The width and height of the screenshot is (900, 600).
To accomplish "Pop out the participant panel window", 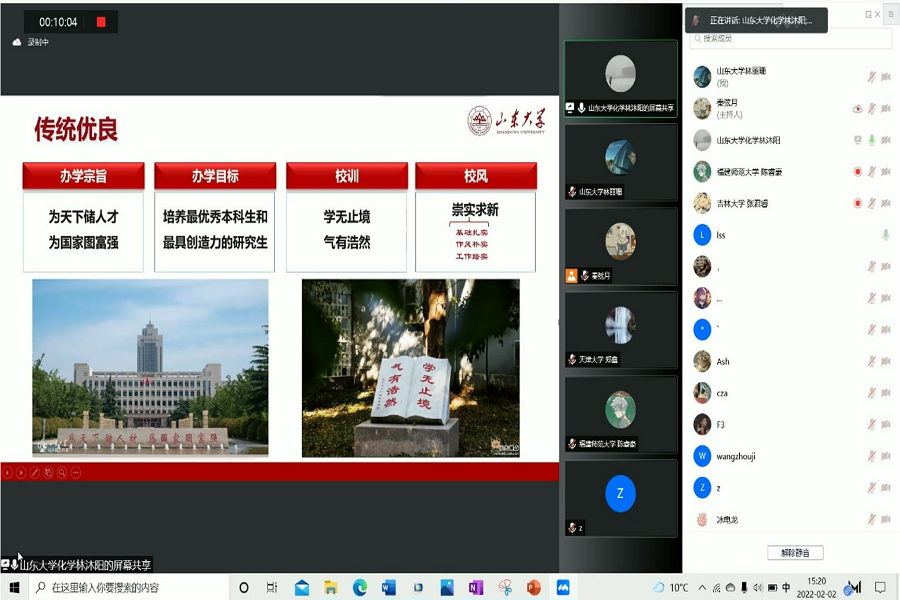I will [x=868, y=14].
